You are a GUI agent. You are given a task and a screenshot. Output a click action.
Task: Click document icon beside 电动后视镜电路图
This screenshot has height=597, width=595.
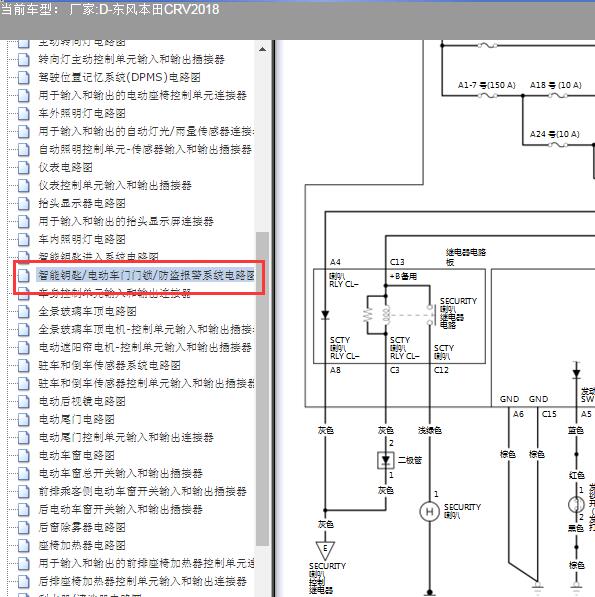[x=24, y=402]
